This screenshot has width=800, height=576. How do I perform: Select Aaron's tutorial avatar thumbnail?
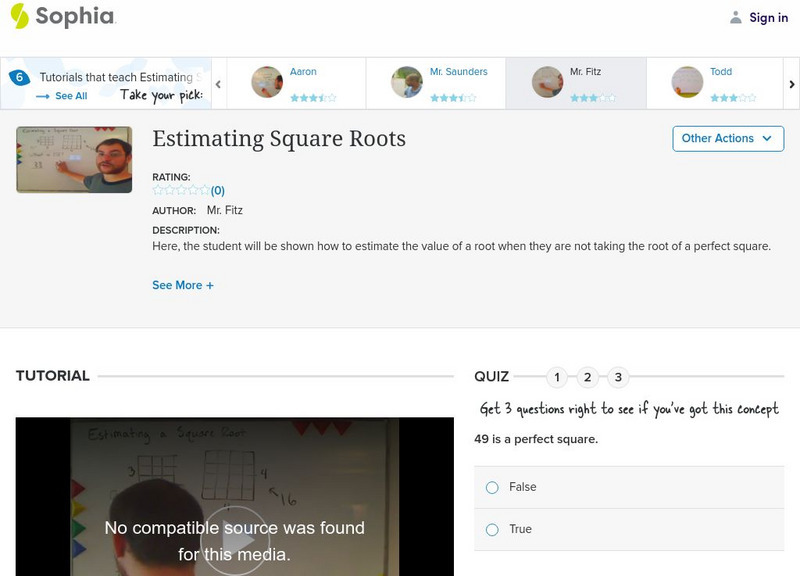pyautogui.click(x=267, y=82)
